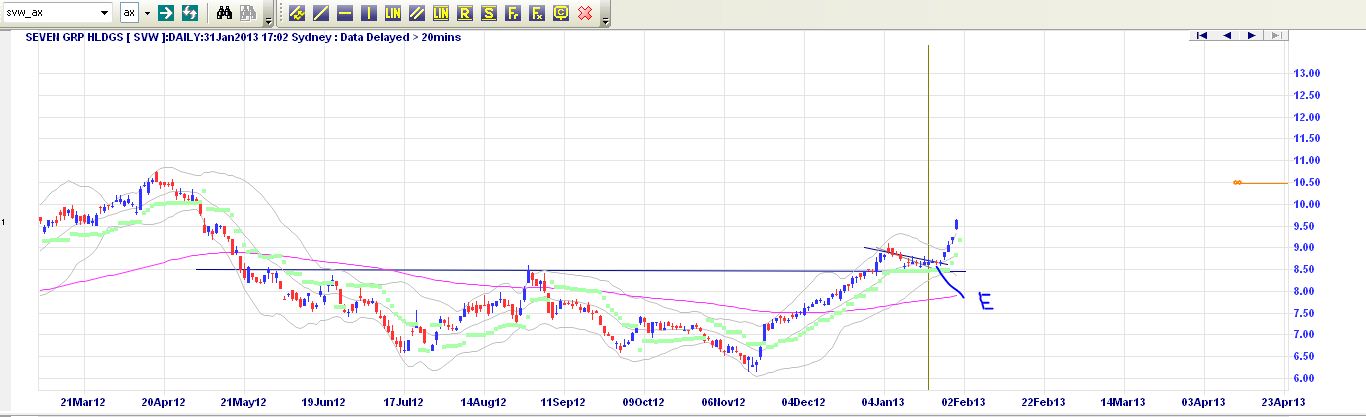This screenshot has width=1366, height=417.
Task: Select the diagonal trend line tool
Action: (x=321, y=13)
